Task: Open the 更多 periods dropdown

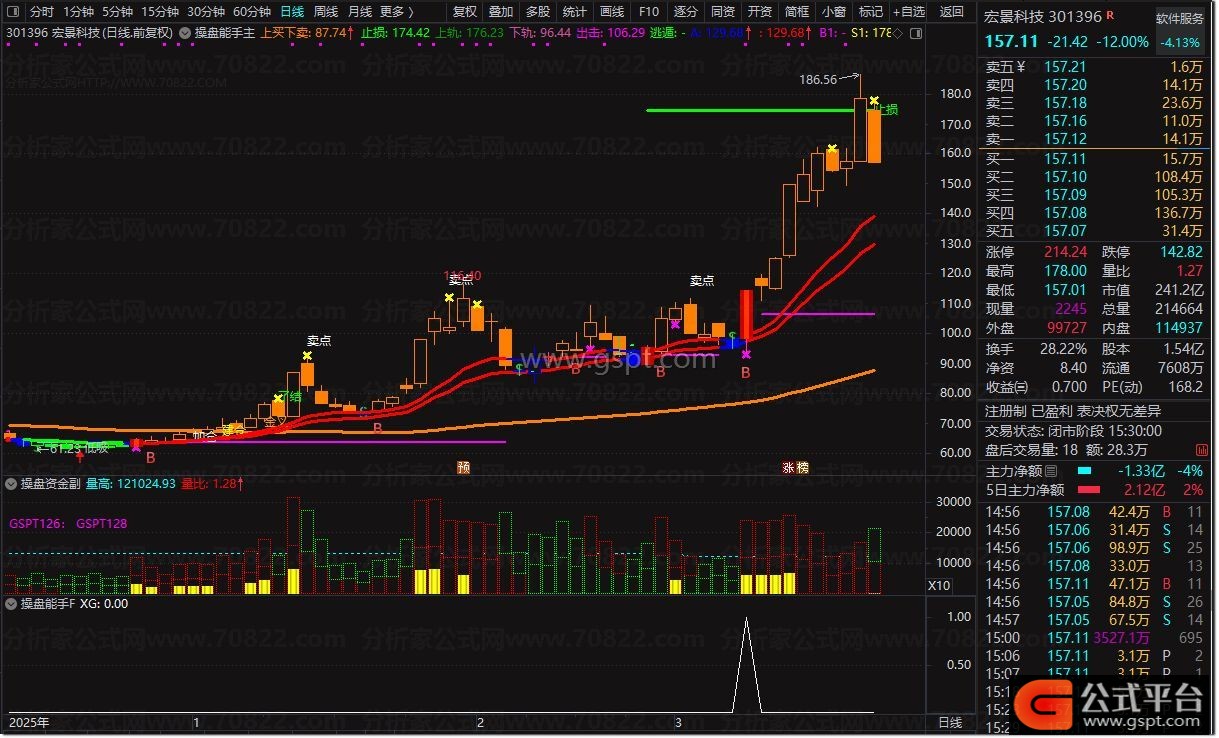Action: pyautogui.click(x=396, y=12)
